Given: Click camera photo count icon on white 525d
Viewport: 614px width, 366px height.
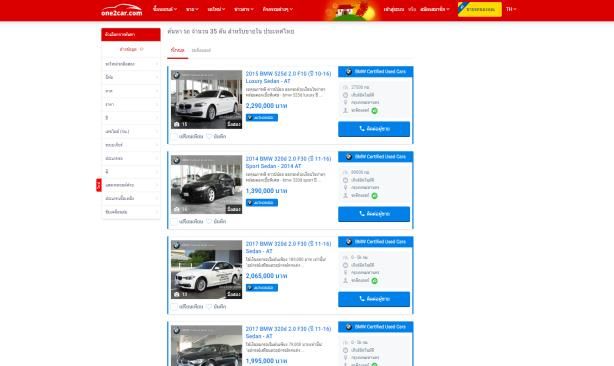Looking at the screenshot, I should (177, 124).
